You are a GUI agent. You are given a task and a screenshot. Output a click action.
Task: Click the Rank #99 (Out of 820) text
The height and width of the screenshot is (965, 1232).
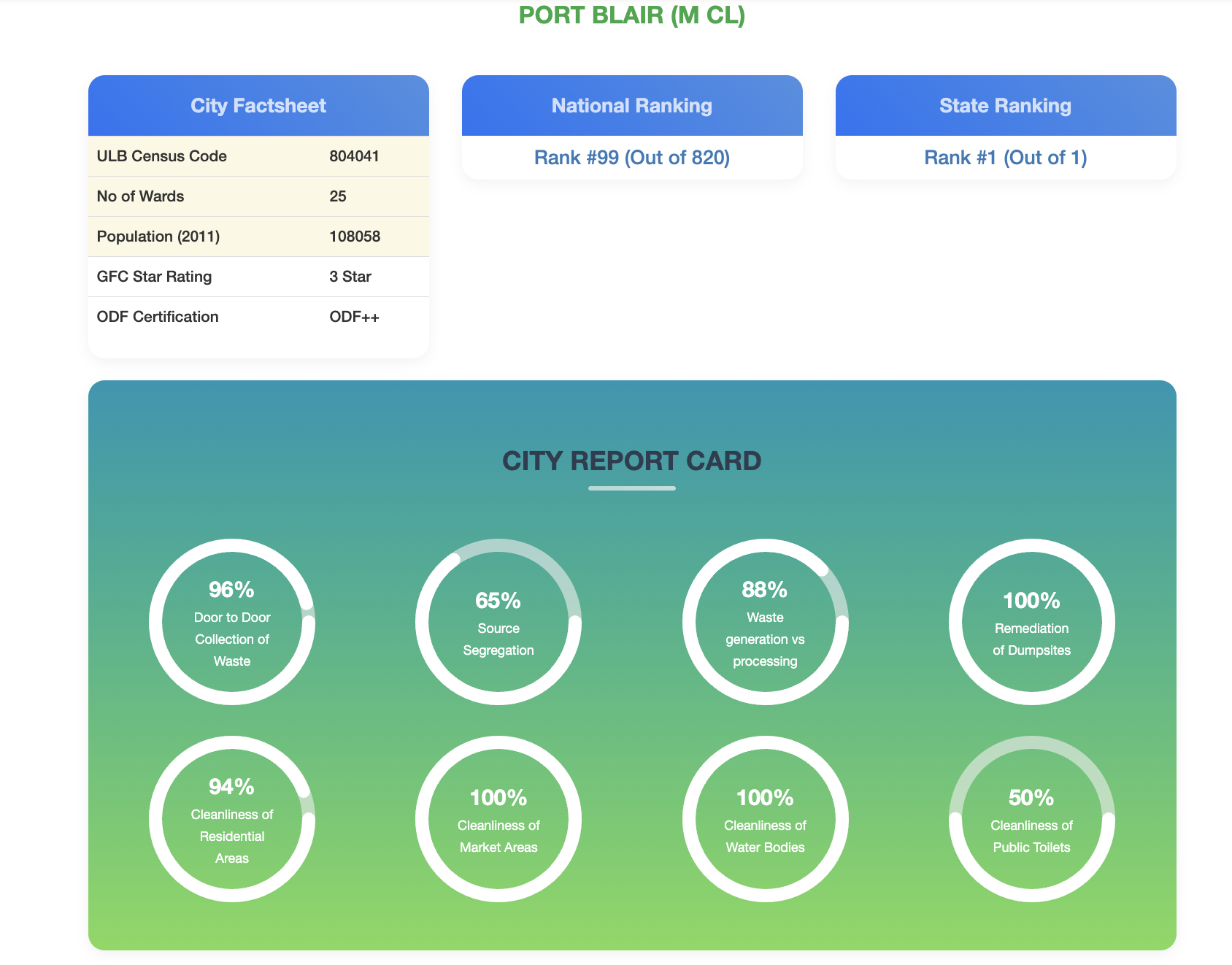coord(632,158)
